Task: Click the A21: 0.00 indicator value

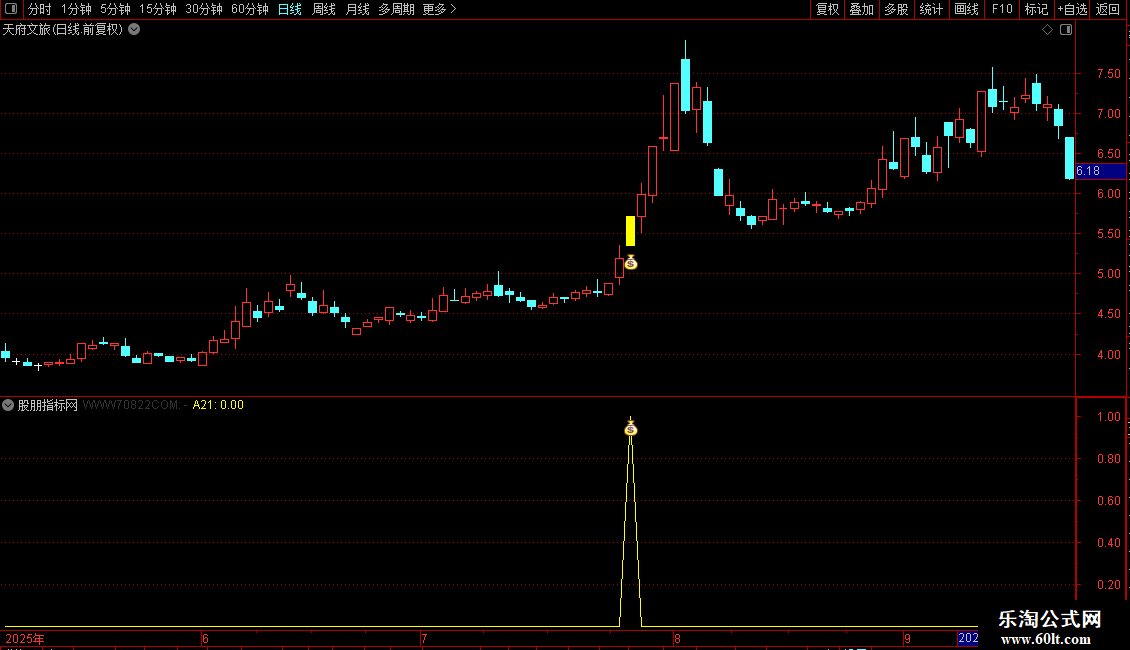Action: coord(218,405)
